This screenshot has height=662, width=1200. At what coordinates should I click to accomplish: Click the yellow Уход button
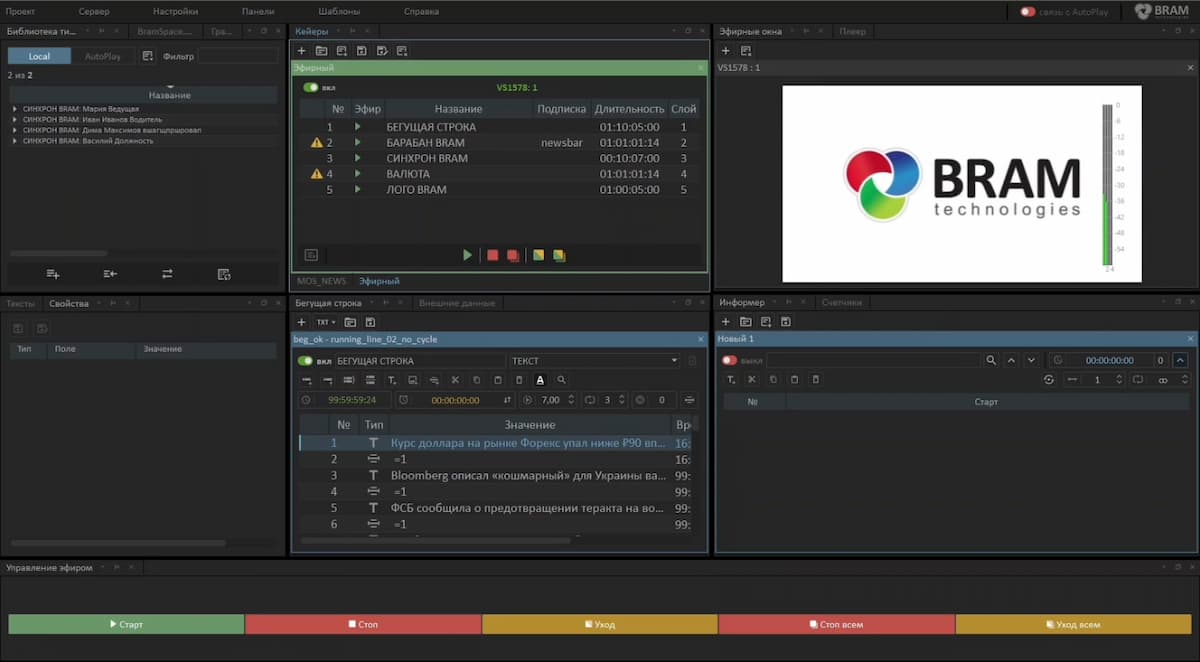600,624
